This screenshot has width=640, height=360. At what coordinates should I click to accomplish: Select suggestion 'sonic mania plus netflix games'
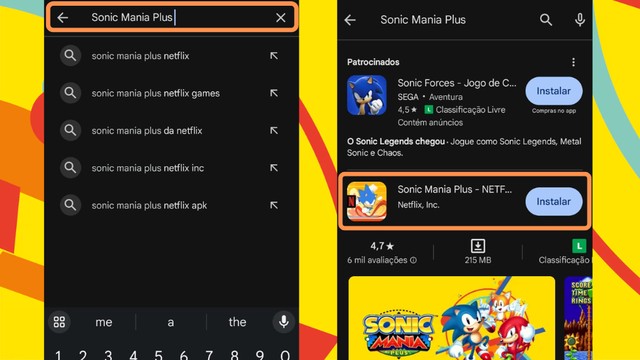156,93
